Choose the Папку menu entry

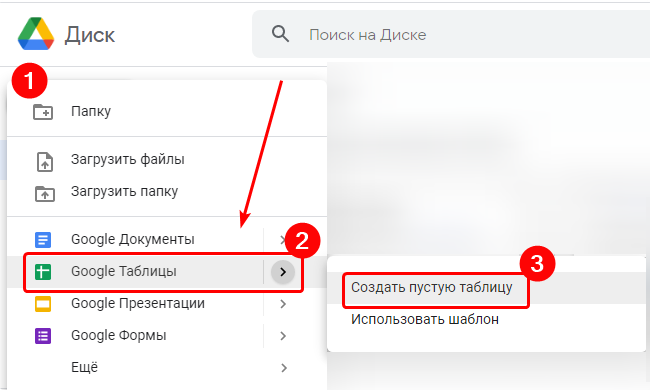pyautogui.click(x=91, y=111)
